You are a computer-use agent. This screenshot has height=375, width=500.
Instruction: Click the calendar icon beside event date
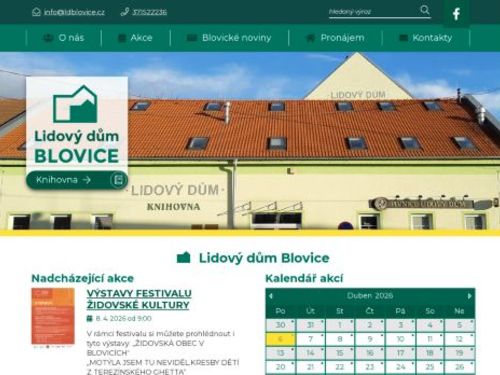point(89,319)
